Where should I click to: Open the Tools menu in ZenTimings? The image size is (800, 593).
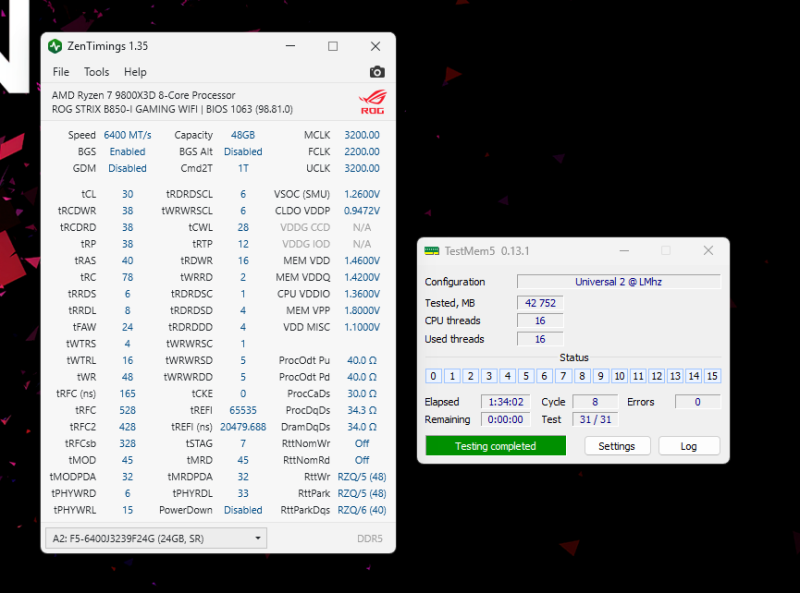tap(96, 72)
